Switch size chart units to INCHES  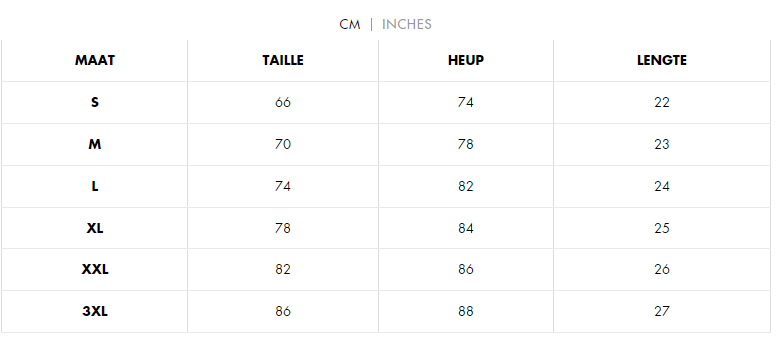pyautogui.click(x=406, y=24)
